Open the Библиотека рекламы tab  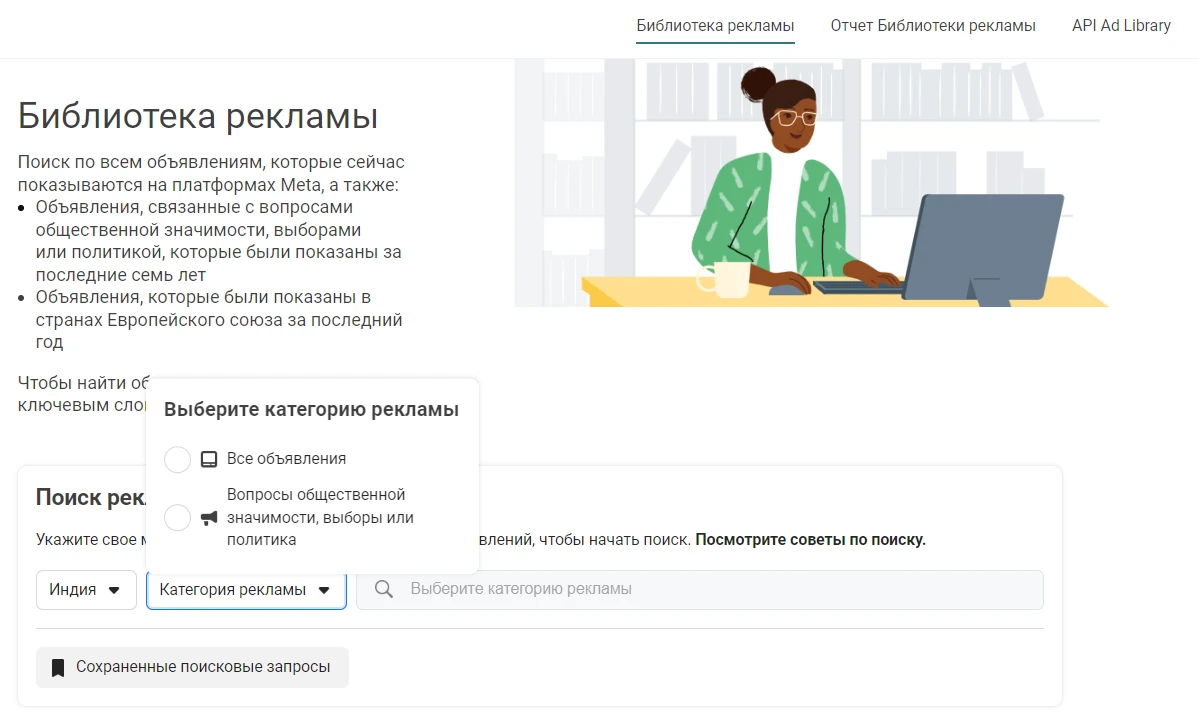pos(715,26)
